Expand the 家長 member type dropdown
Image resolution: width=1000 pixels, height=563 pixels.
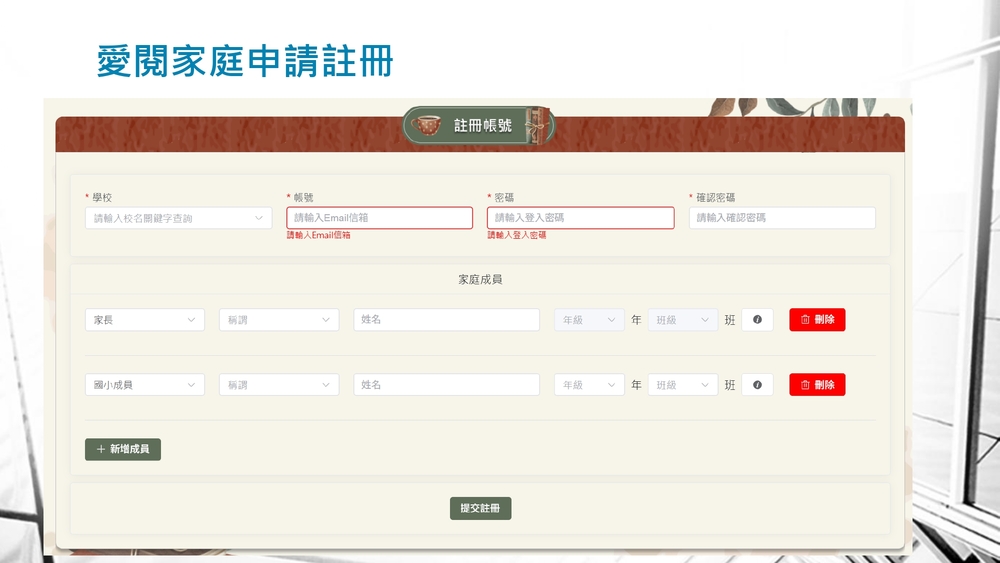[144, 320]
